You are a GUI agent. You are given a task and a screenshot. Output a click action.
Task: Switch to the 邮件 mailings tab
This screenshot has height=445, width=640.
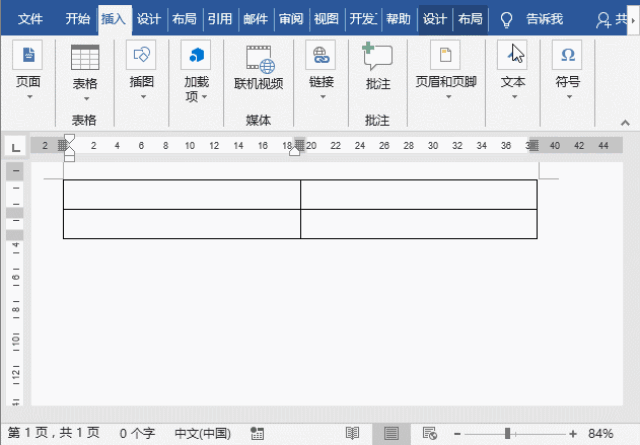[255, 19]
